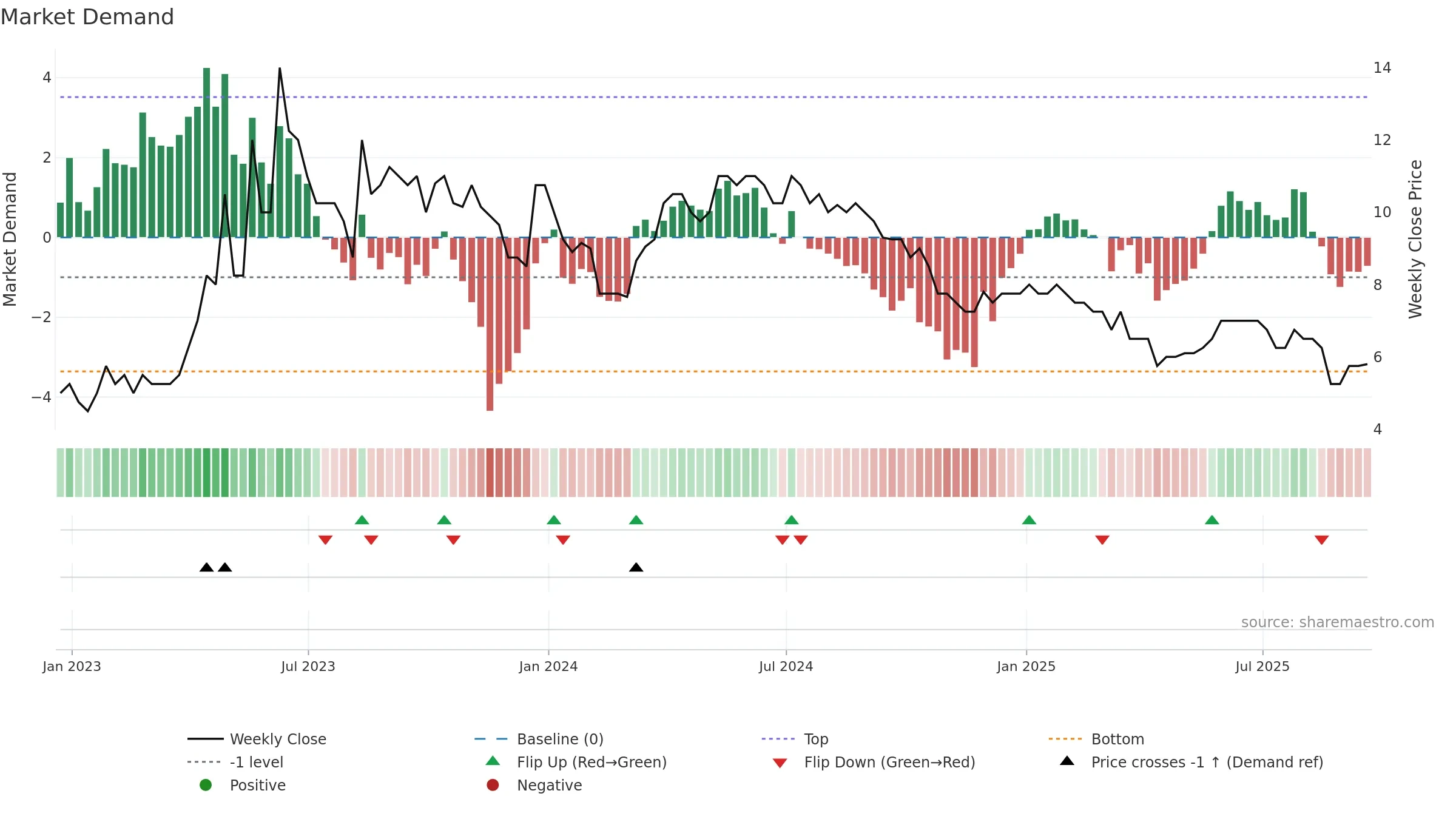1456x819 pixels.
Task: Click the last green flip-up marker before Jul 2025
Action: pyautogui.click(x=1212, y=520)
